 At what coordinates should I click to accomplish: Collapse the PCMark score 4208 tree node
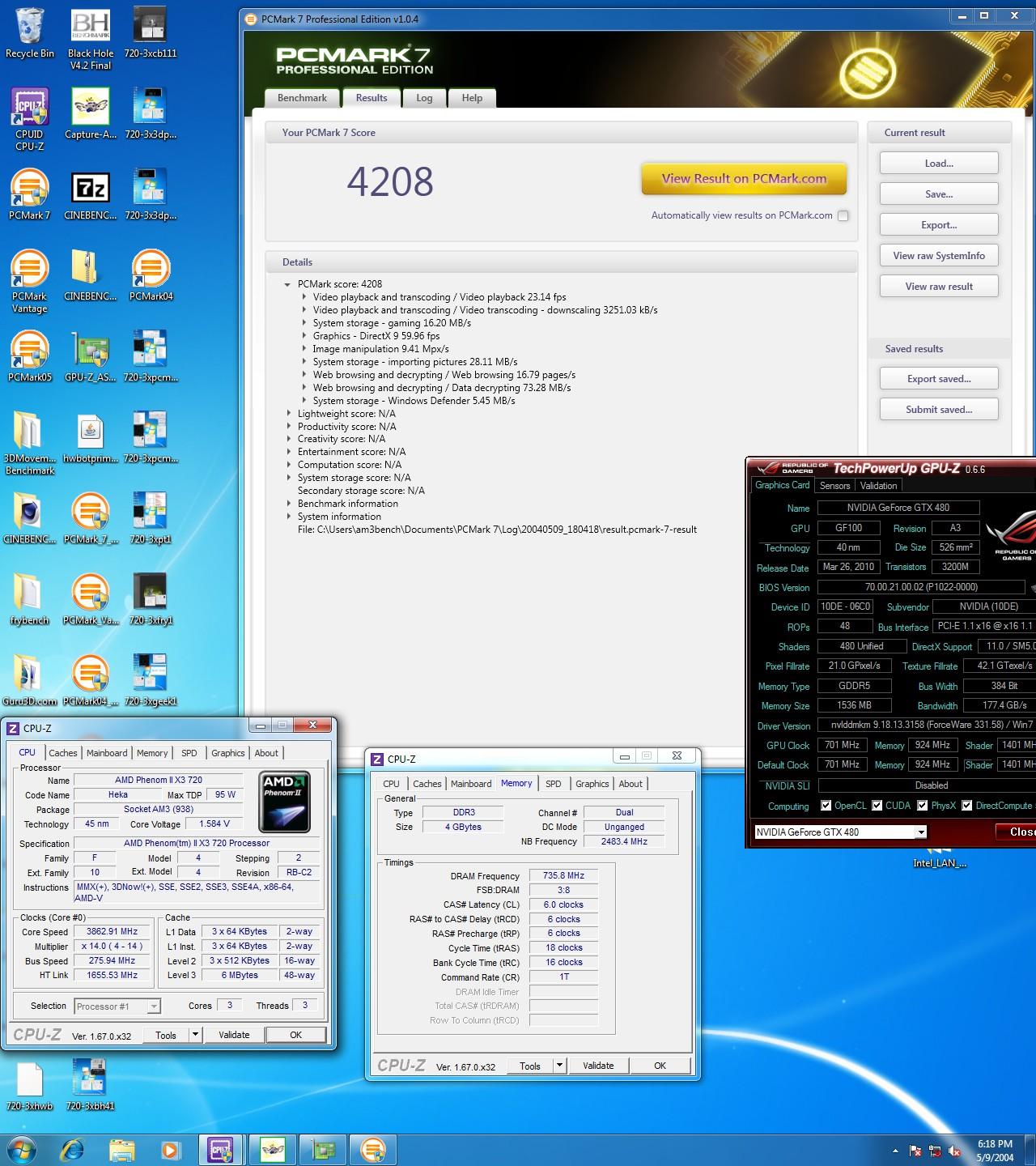pos(287,284)
